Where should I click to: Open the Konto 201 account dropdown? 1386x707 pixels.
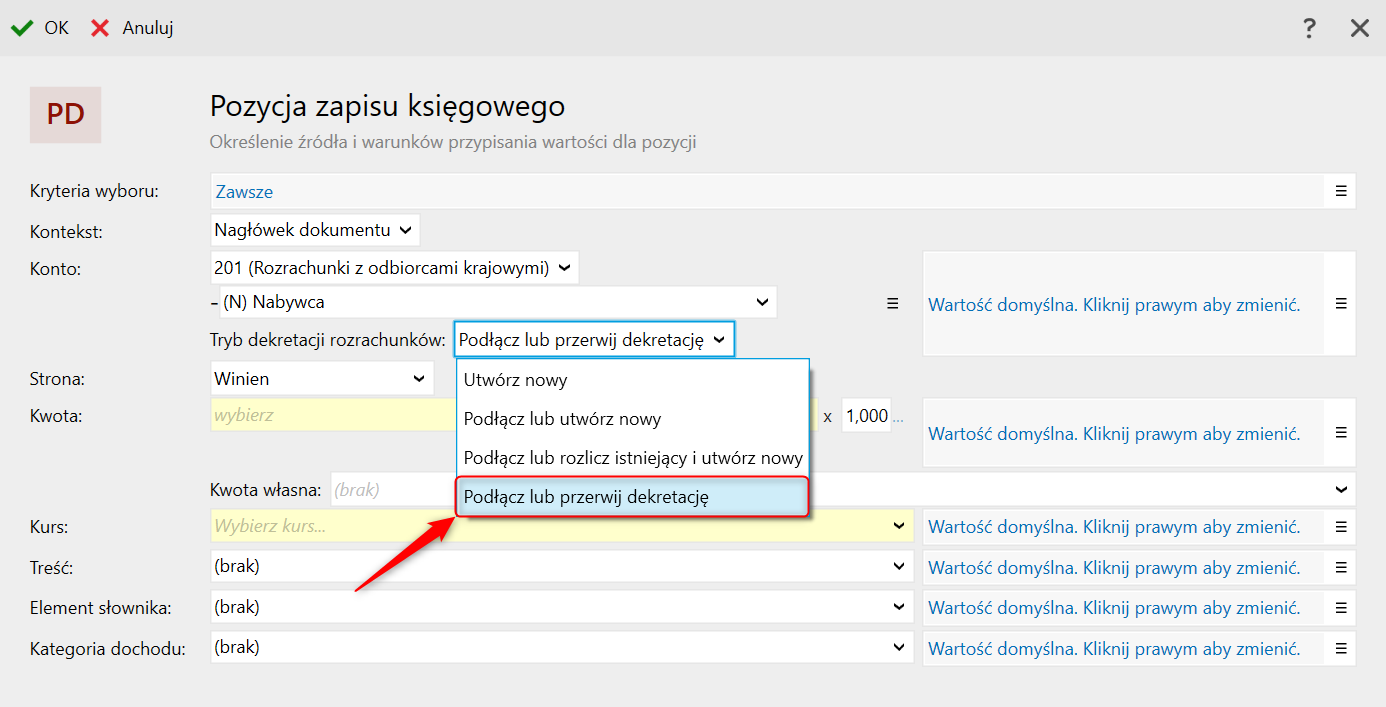click(394, 268)
